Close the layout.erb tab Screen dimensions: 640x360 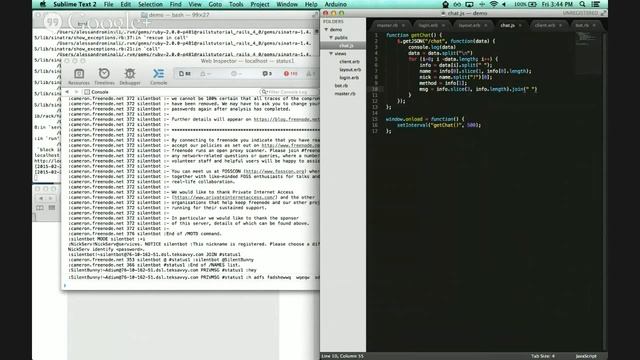[x=485, y=25]
